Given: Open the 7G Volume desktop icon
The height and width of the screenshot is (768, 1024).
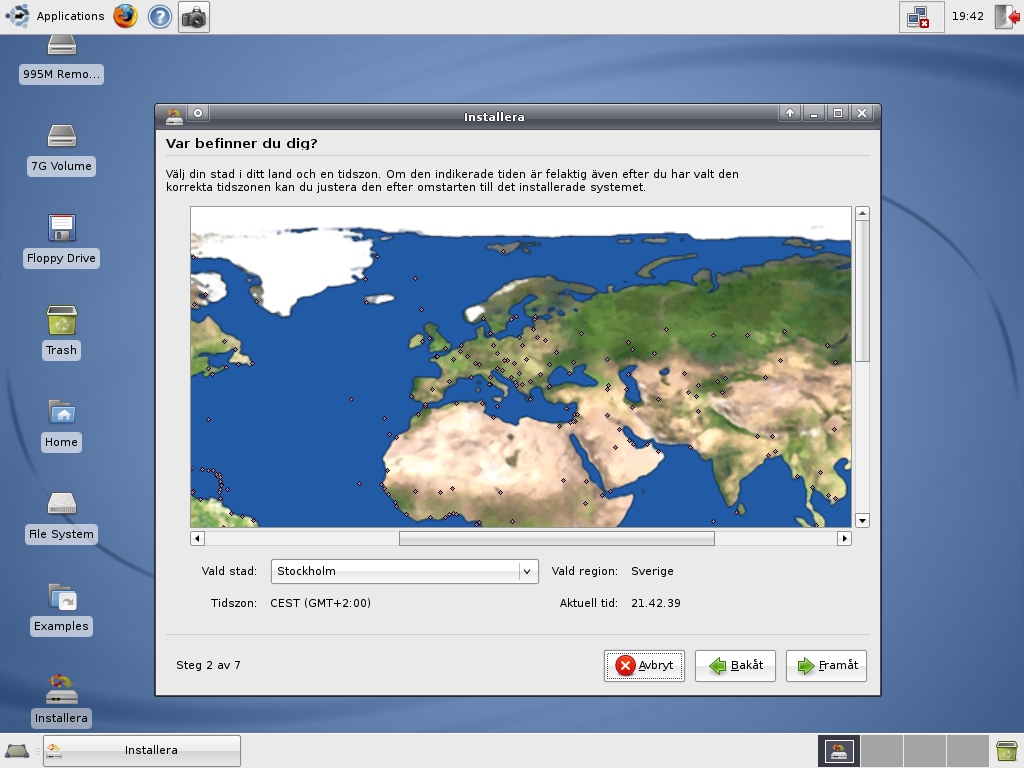Looking at the screenshot, I should click(x=61, y=150).
